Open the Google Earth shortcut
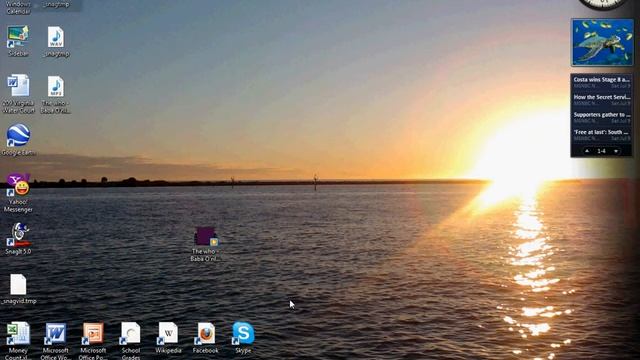 pyautogui.click(x=18, y=135)
